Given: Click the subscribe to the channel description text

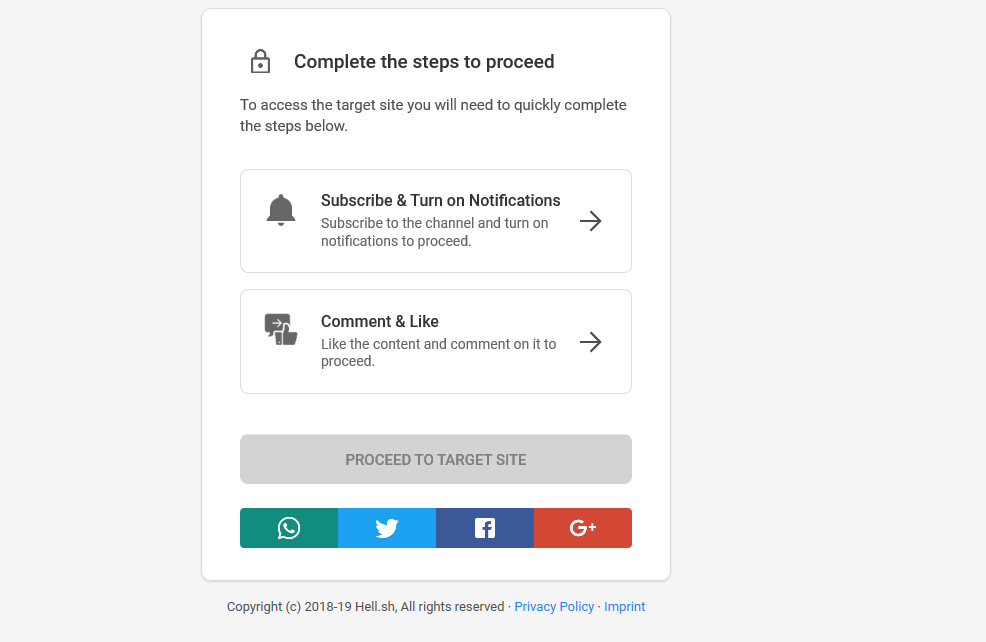Looking at the screenshot, I should pos(435,232).
